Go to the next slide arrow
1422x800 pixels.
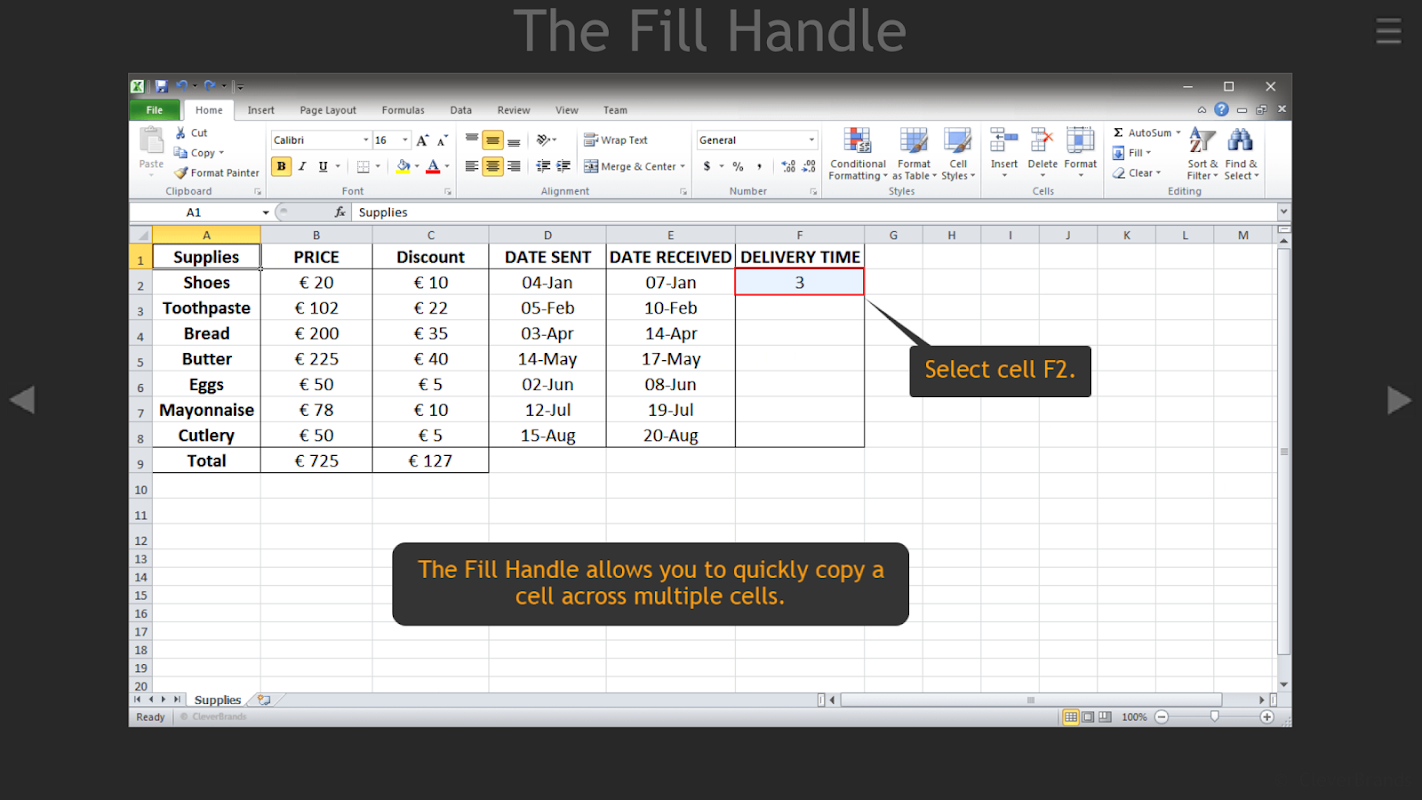click(x=1399, y=399)
